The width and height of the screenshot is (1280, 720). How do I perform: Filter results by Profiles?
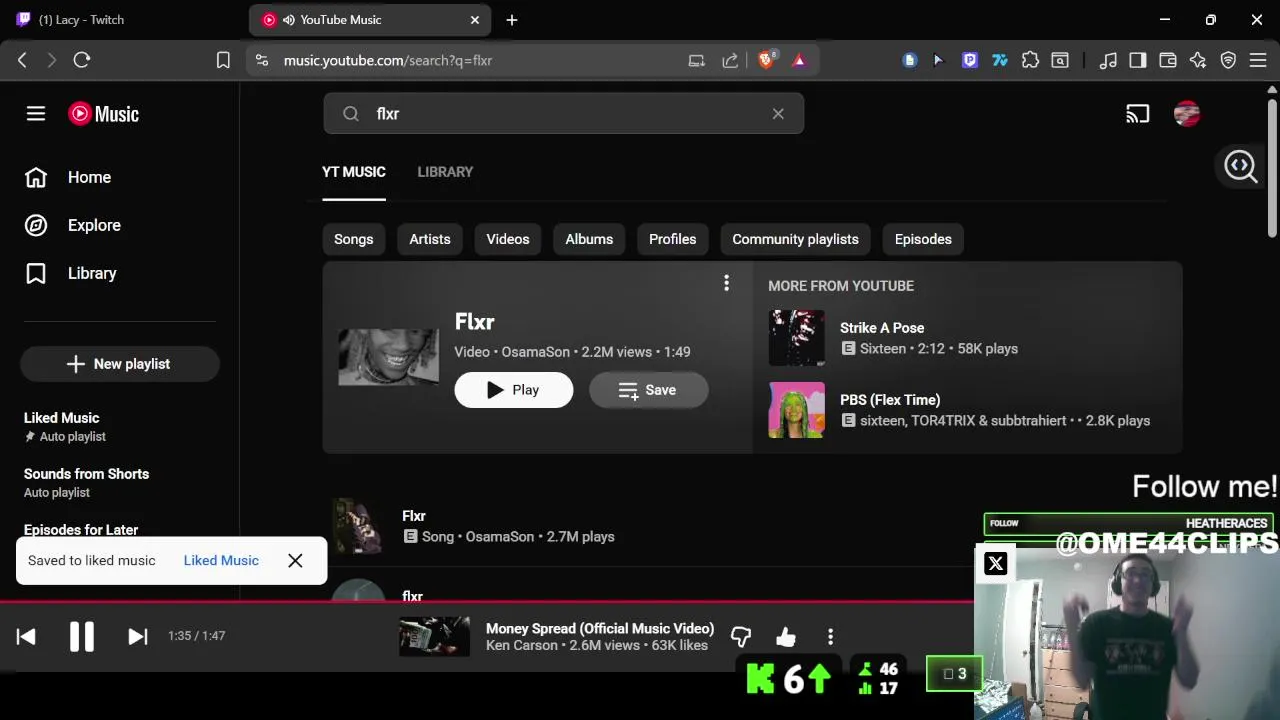[x=672, y=239]
